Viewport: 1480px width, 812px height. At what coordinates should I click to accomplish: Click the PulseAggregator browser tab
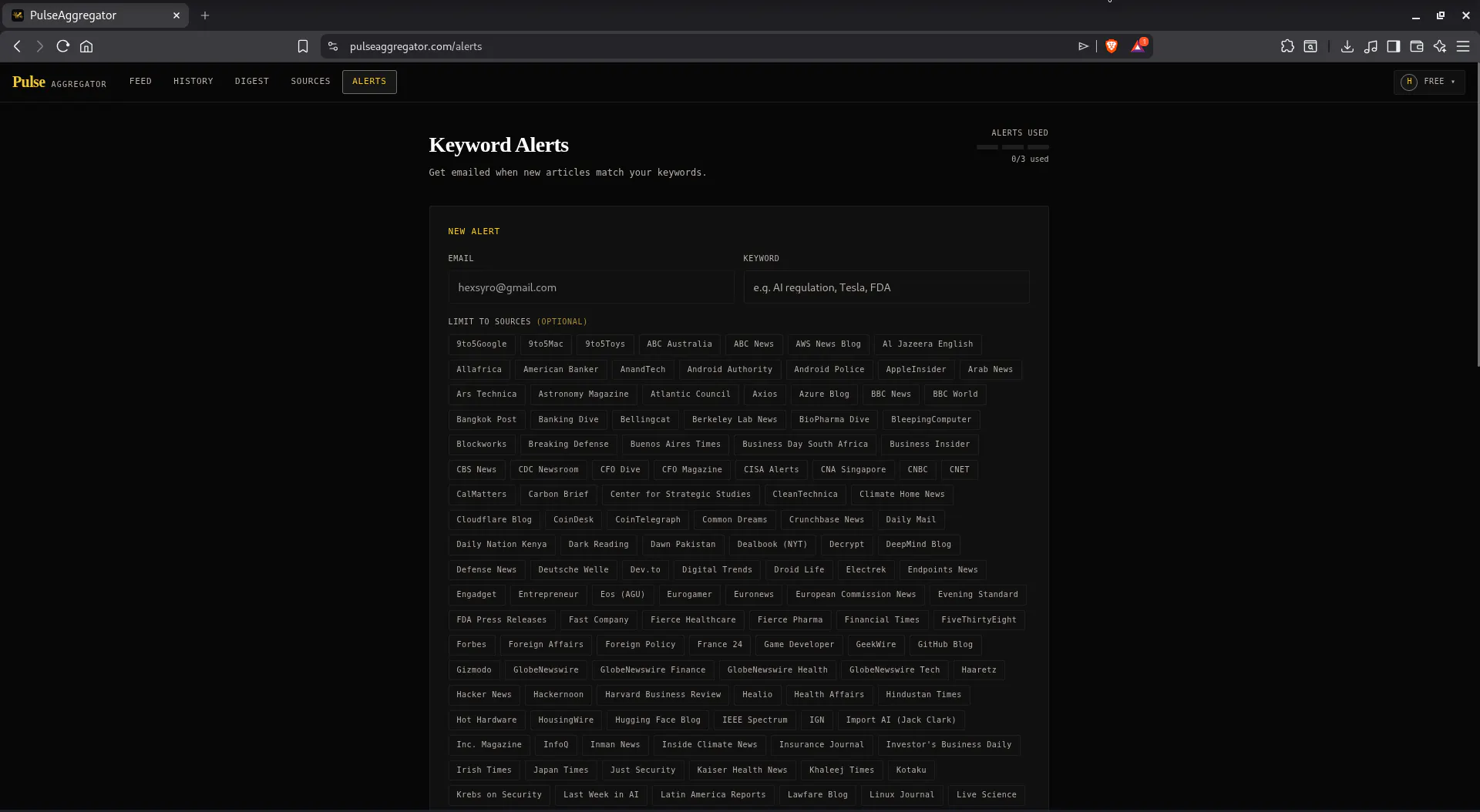pos(96,15)
